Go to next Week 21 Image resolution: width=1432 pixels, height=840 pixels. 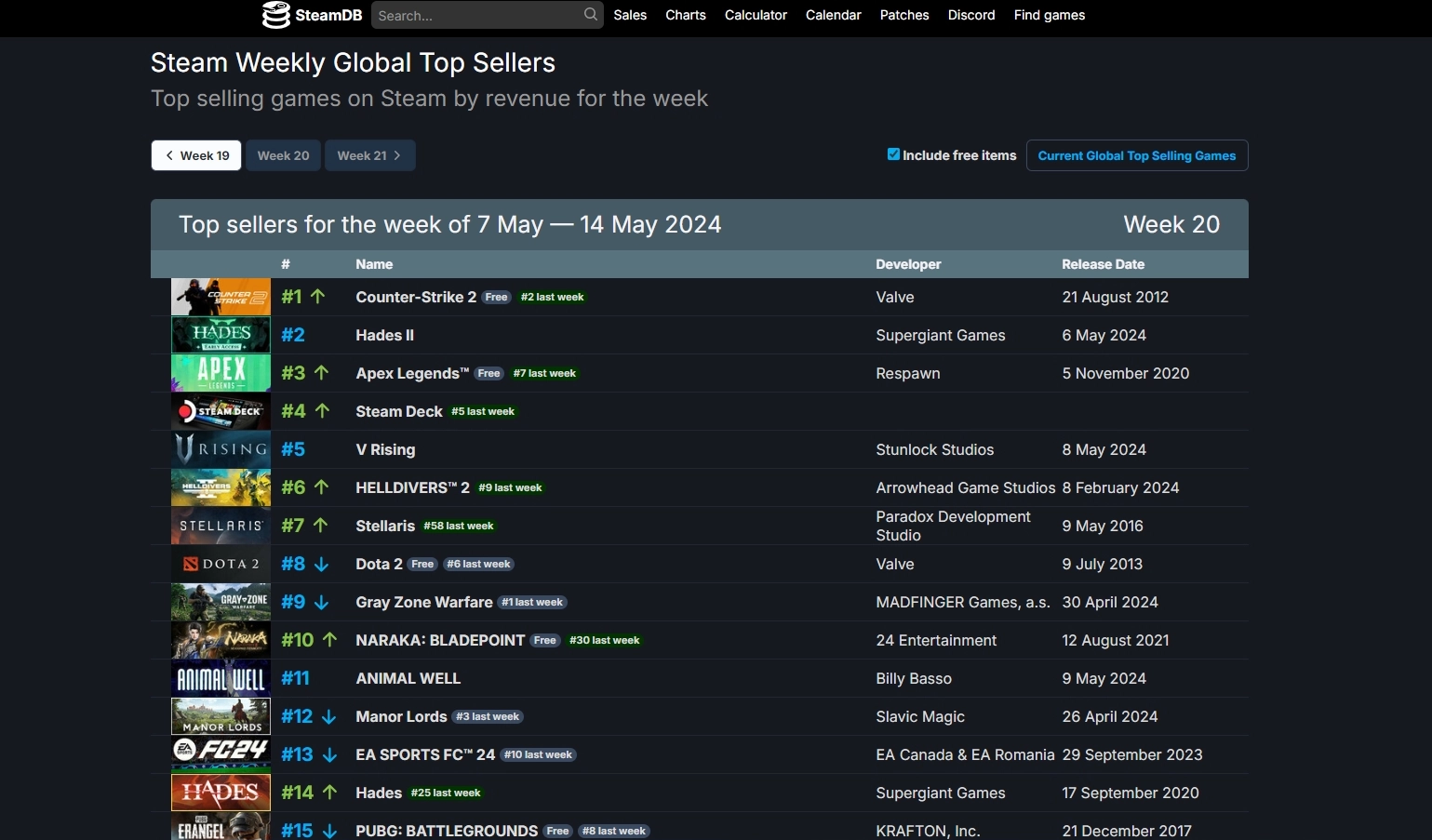(369, 155)
